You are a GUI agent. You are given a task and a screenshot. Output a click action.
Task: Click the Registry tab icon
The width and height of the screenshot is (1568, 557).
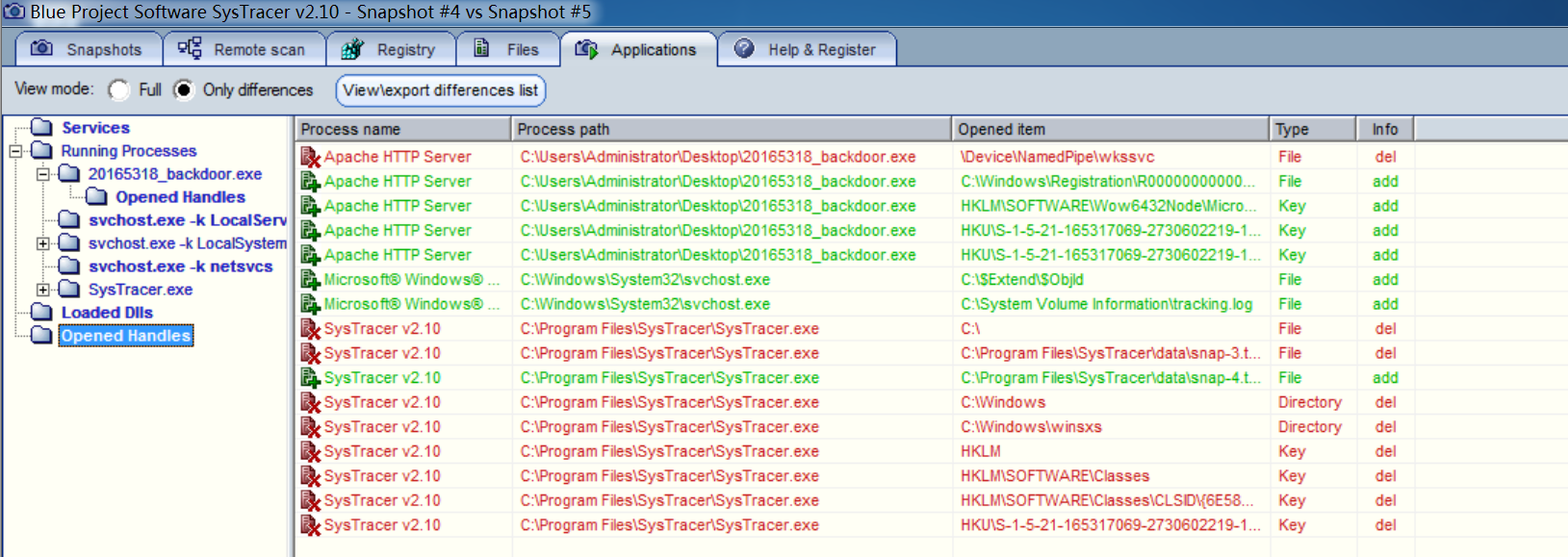pyautogui.click(x=352, y=48)
